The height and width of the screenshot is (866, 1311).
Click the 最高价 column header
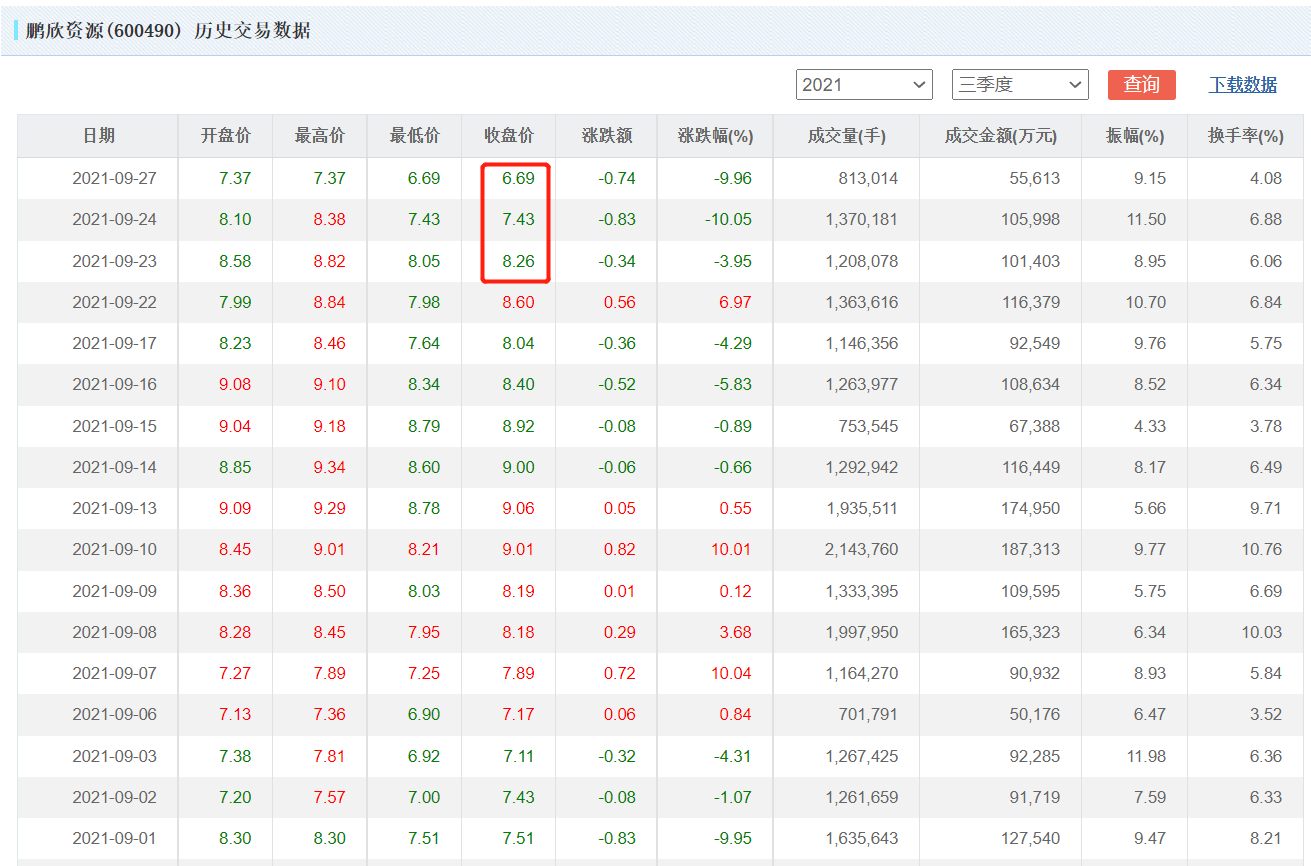(x=319, y=136)
